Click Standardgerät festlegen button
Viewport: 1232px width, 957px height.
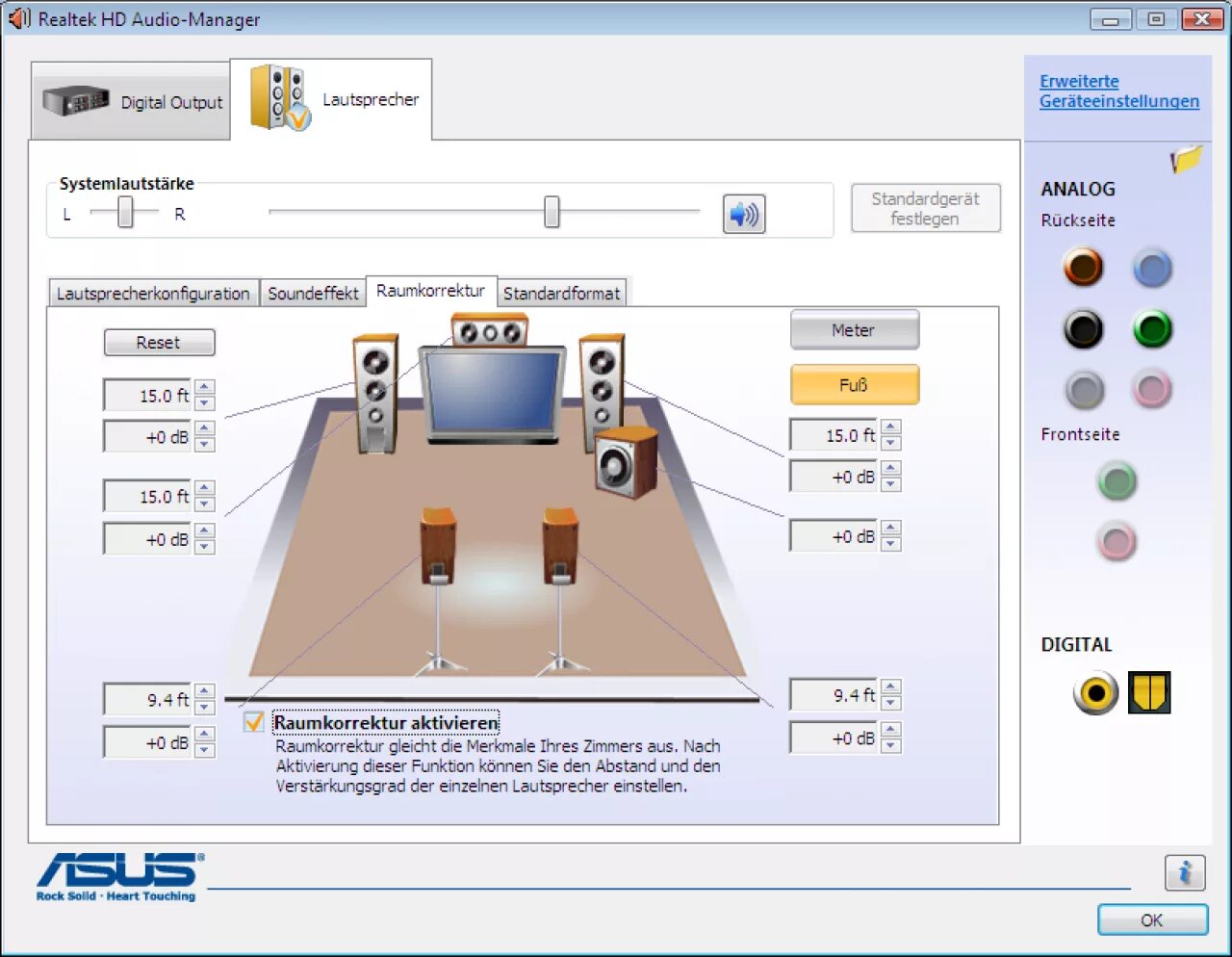click(x=926, y=208)
